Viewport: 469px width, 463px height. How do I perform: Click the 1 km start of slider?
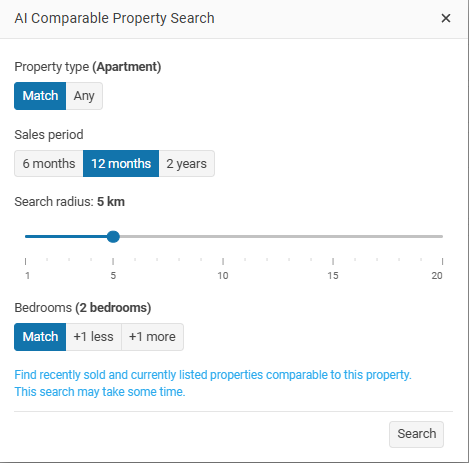pos(26,237)
